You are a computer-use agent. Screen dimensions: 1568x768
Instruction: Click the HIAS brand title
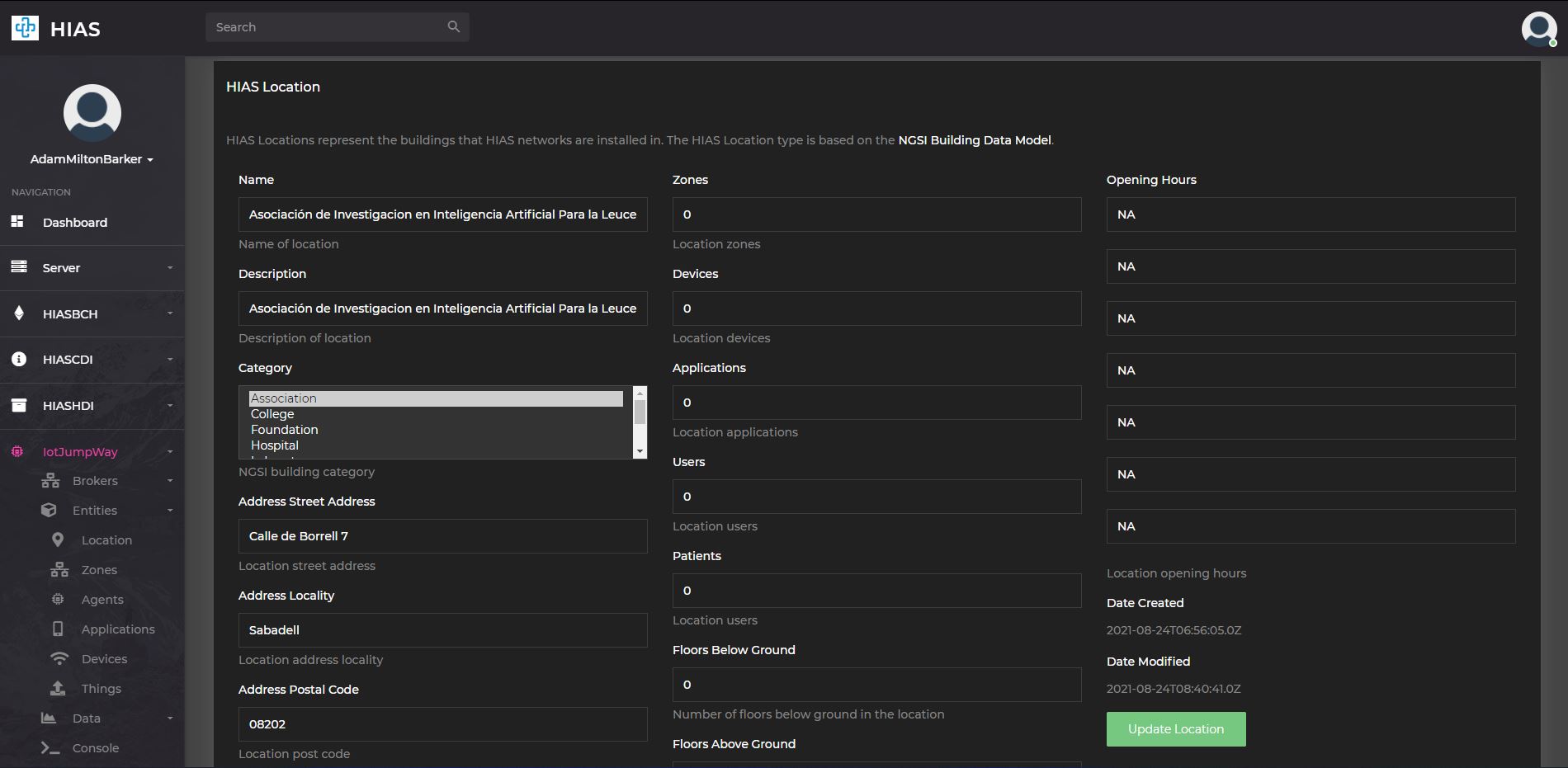point(75,29)
